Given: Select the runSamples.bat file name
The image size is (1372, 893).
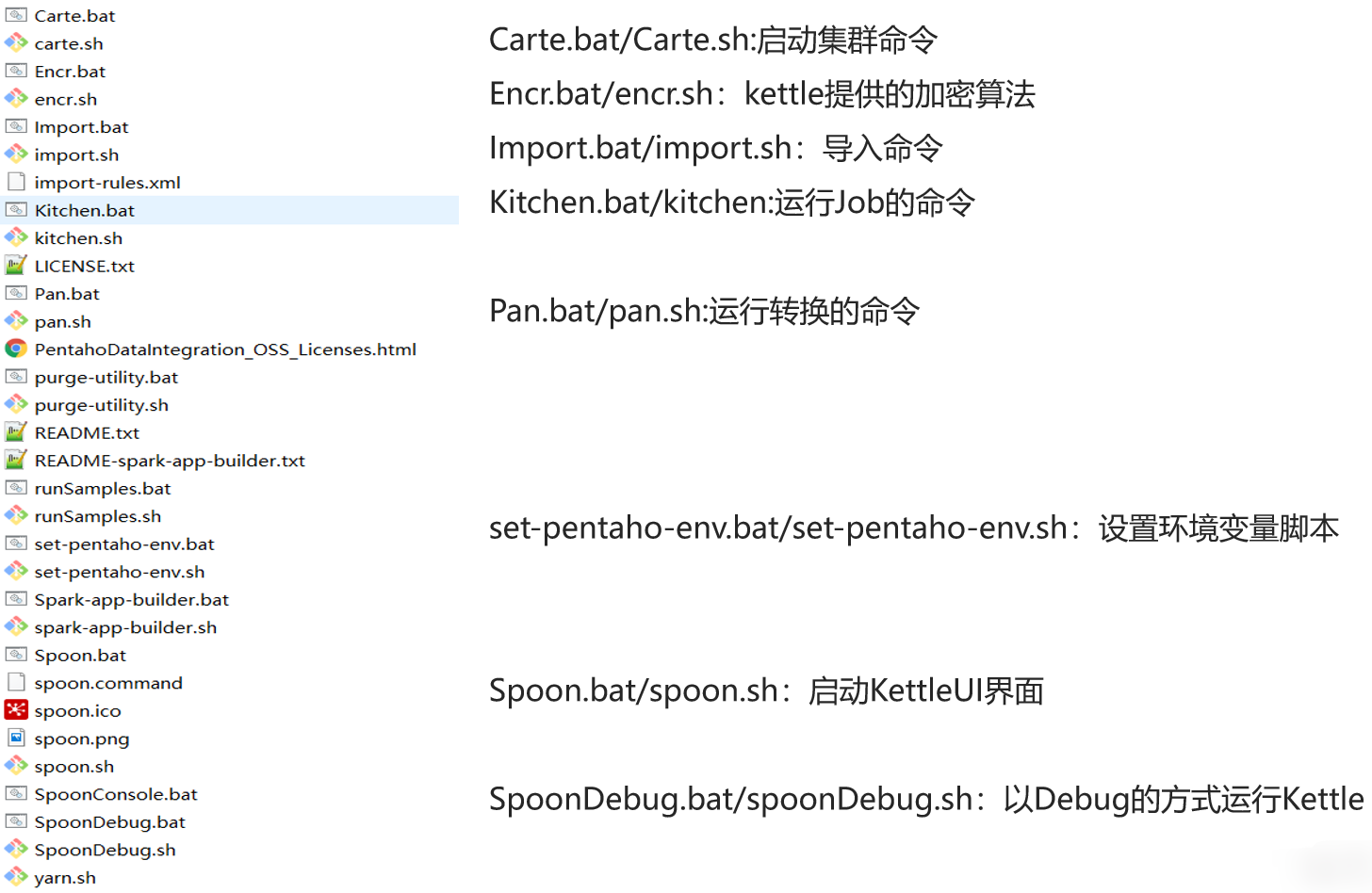Looking at the screenshot, I should 103,488.
